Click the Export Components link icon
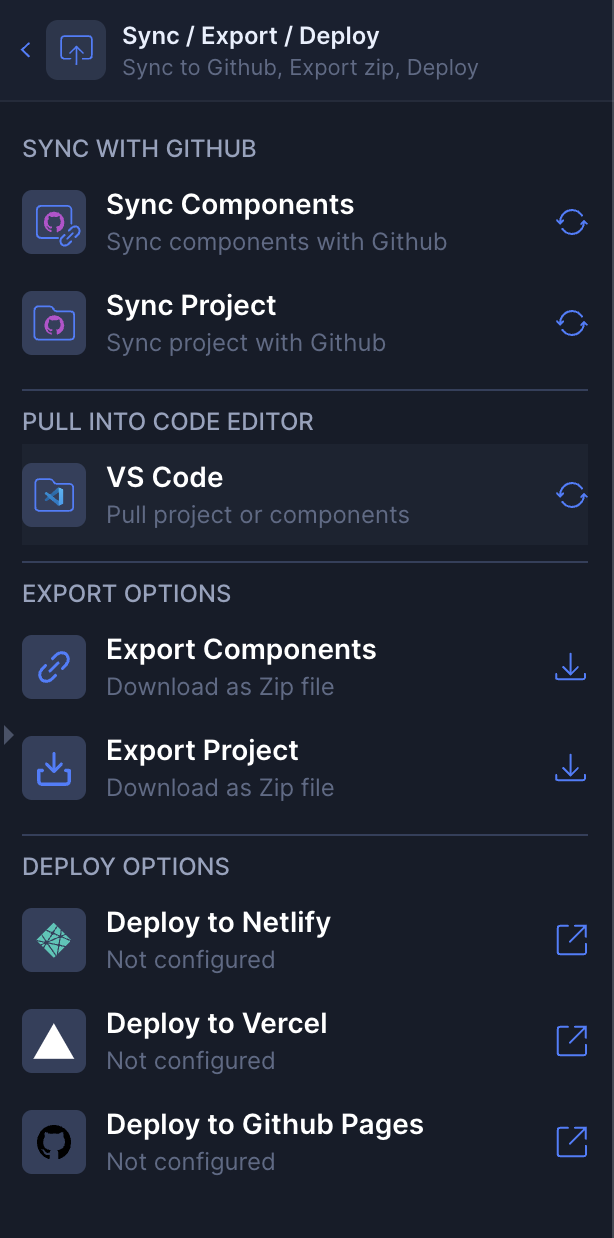This screenshot has height=1238, width=614. [x=54, y=667]
